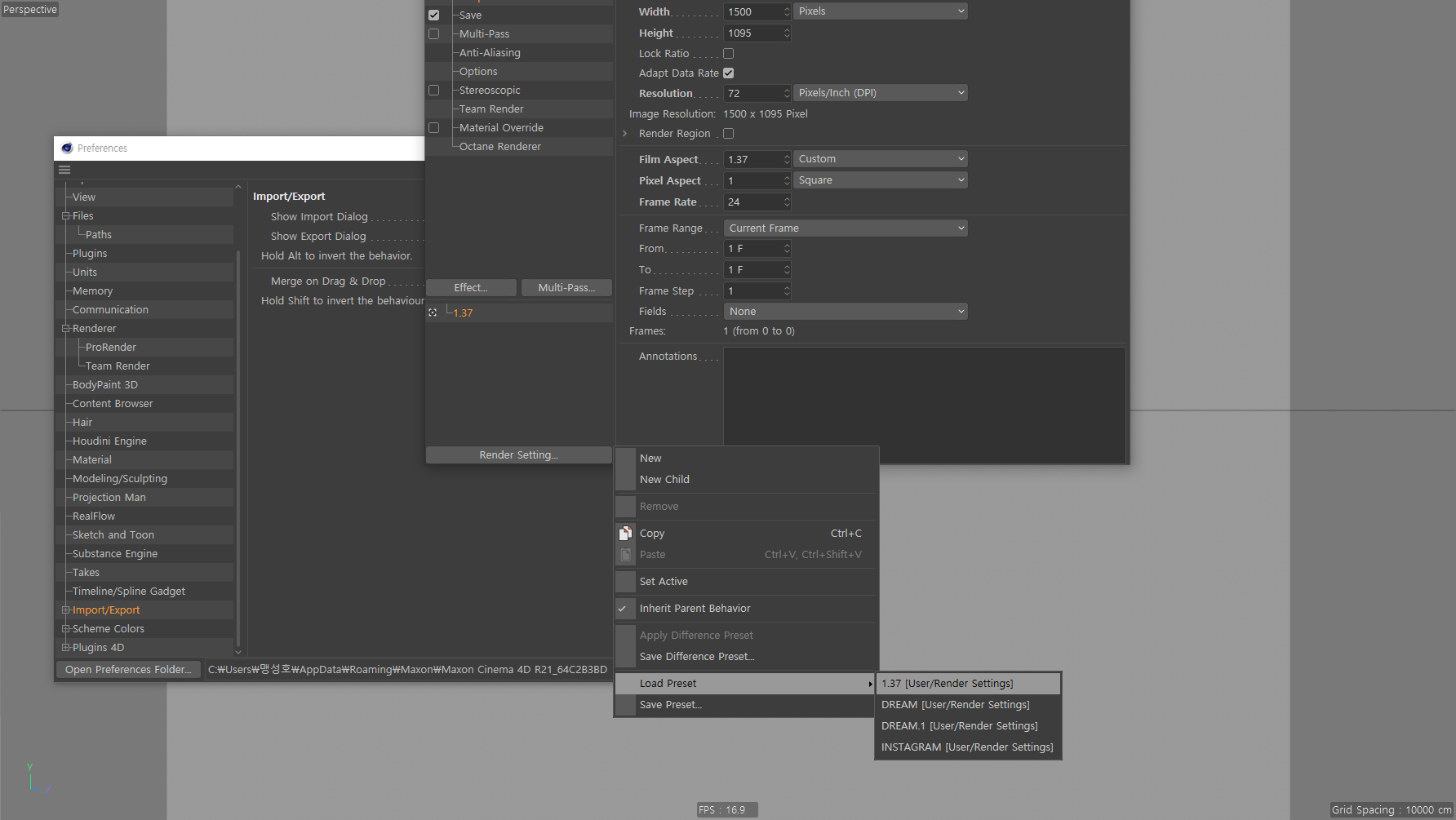Image resolution: width=1456 pixels, height=820 pixels.
Task: Select Memory in Preferences tree
Action: click(92, 290)
